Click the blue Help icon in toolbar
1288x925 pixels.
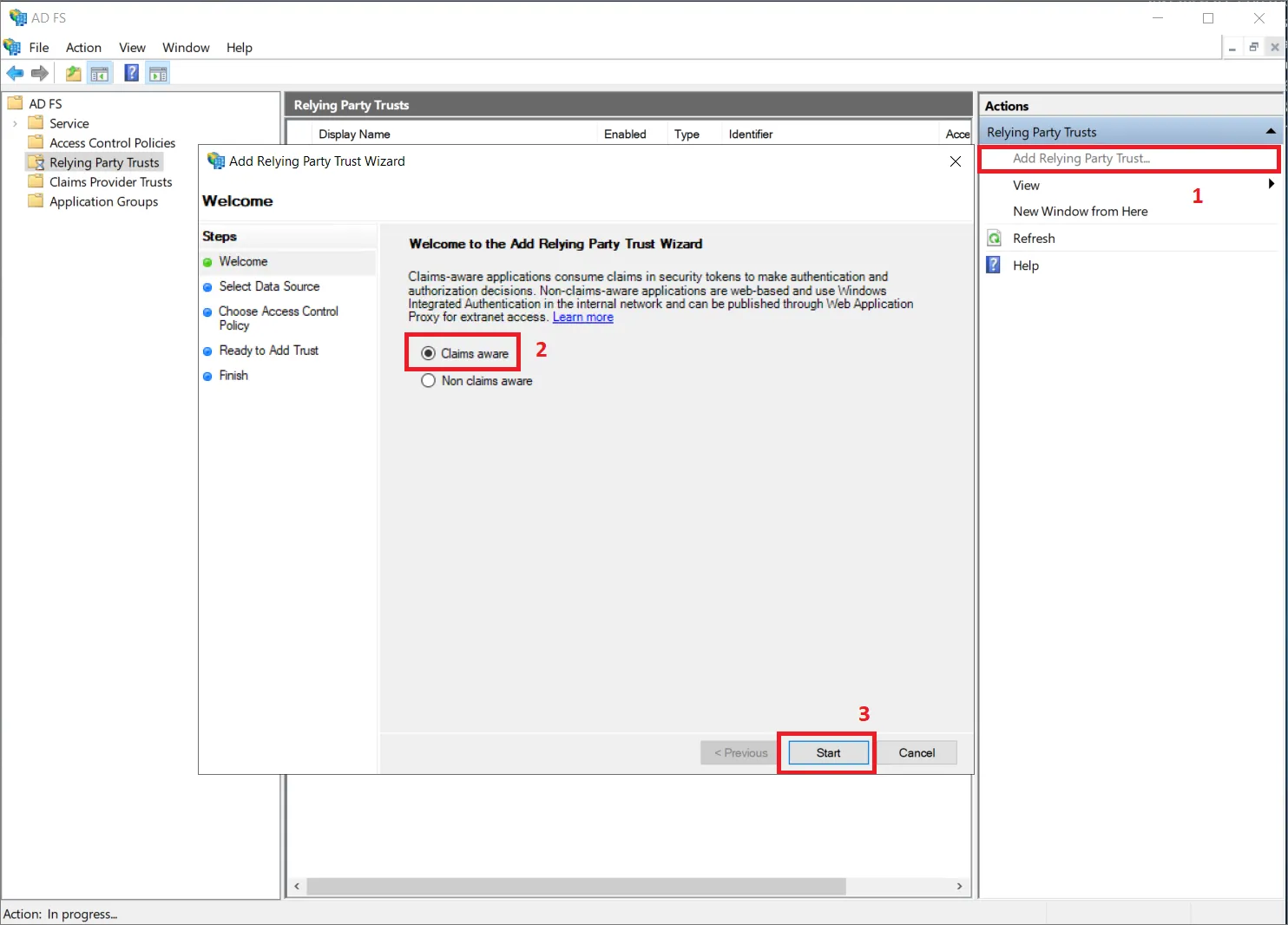tap(131, 73)
